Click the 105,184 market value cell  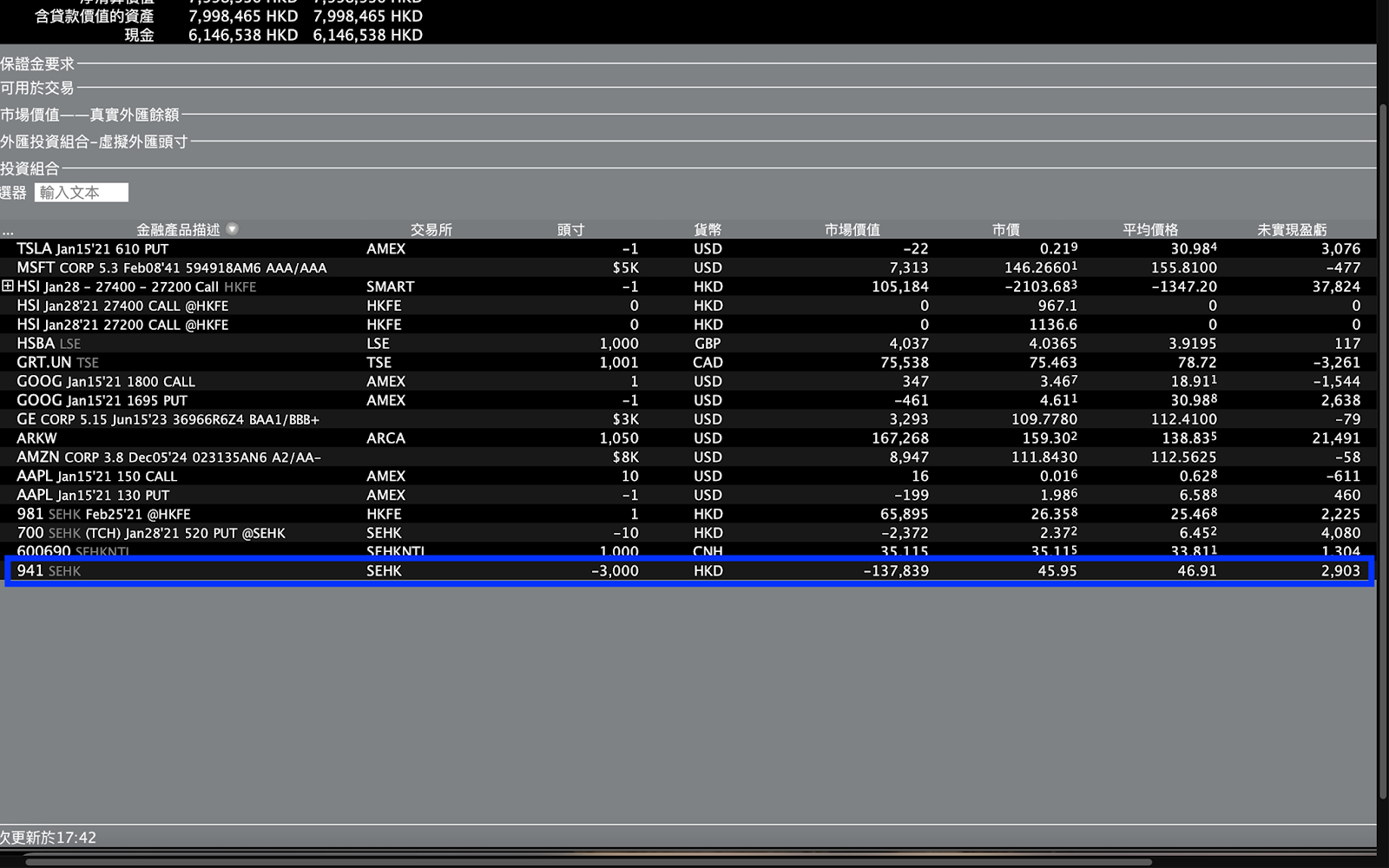click(900, 286)
